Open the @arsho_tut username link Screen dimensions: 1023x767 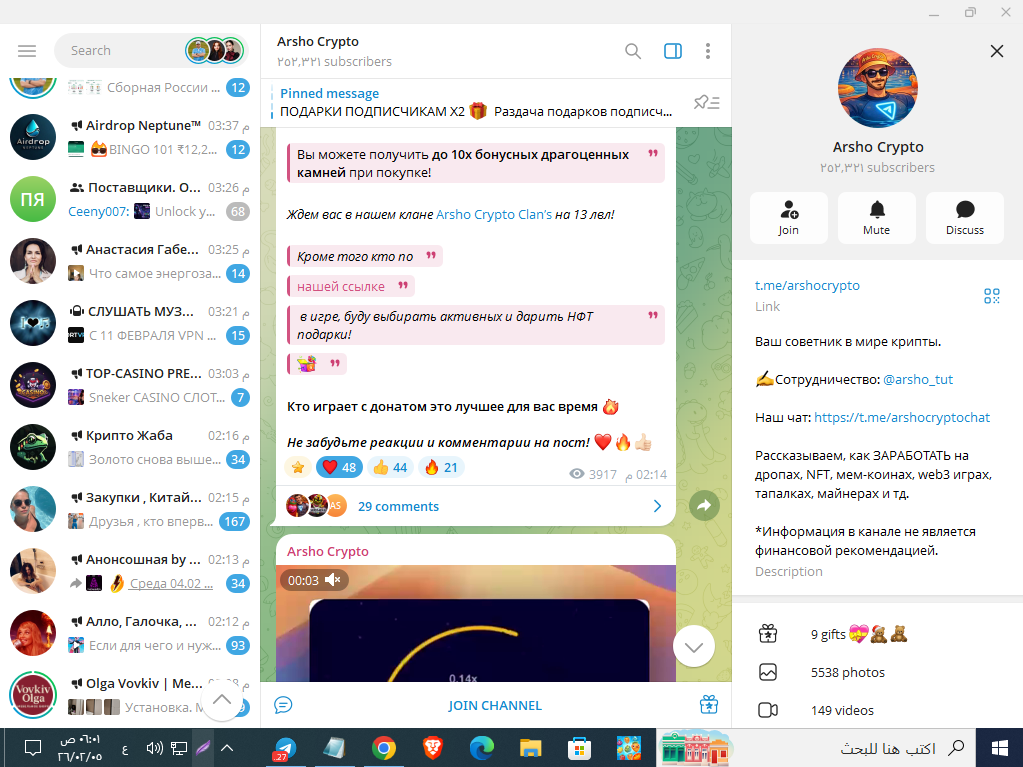(x=918, y=379)
